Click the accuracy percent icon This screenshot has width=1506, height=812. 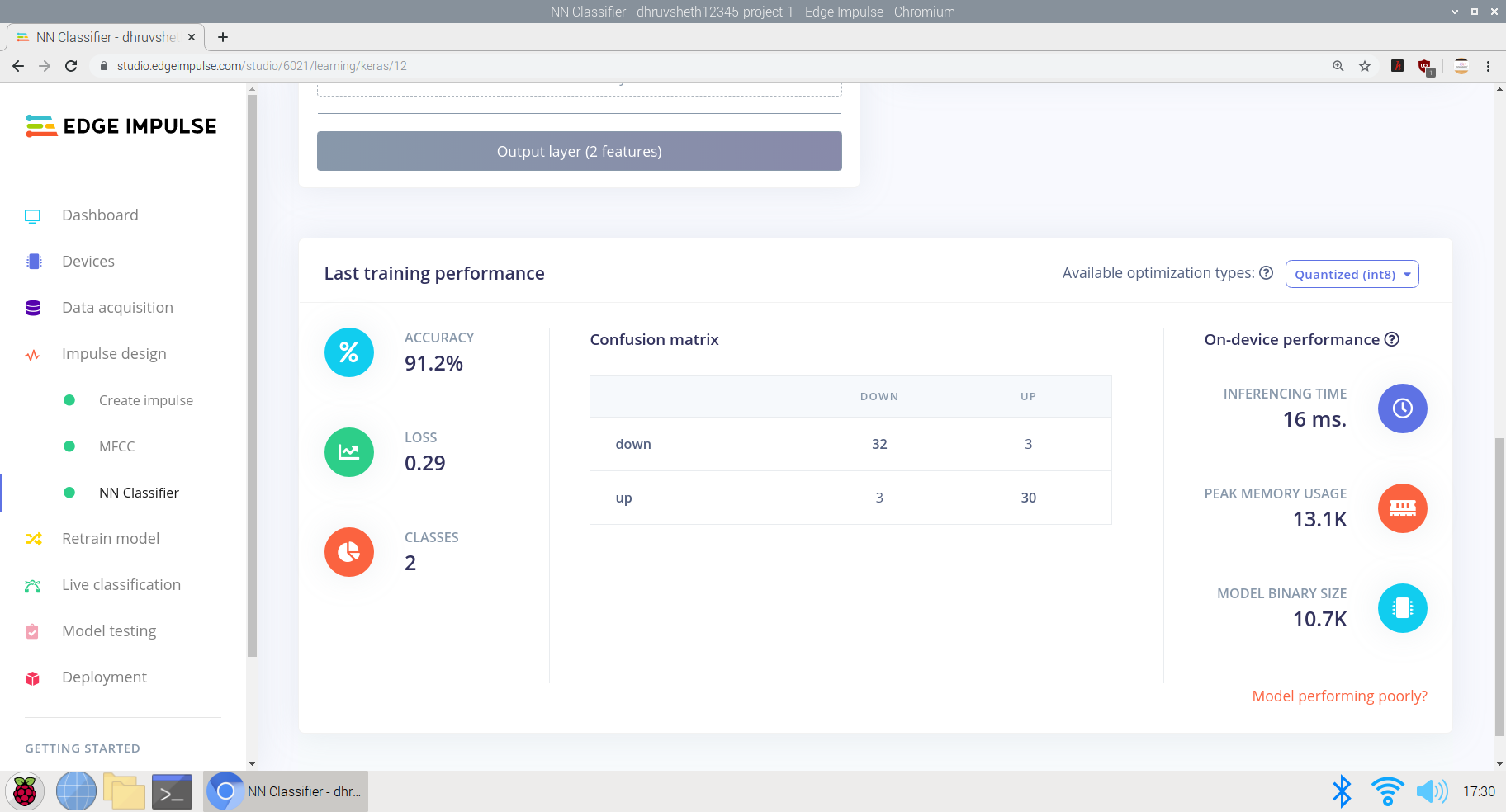[x=349, y=352]
